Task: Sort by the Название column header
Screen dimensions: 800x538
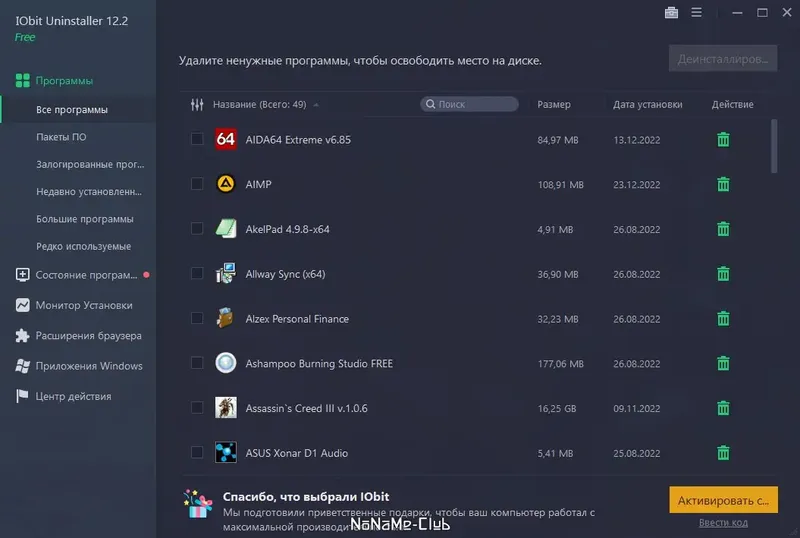Action: (x=260, y=105)
